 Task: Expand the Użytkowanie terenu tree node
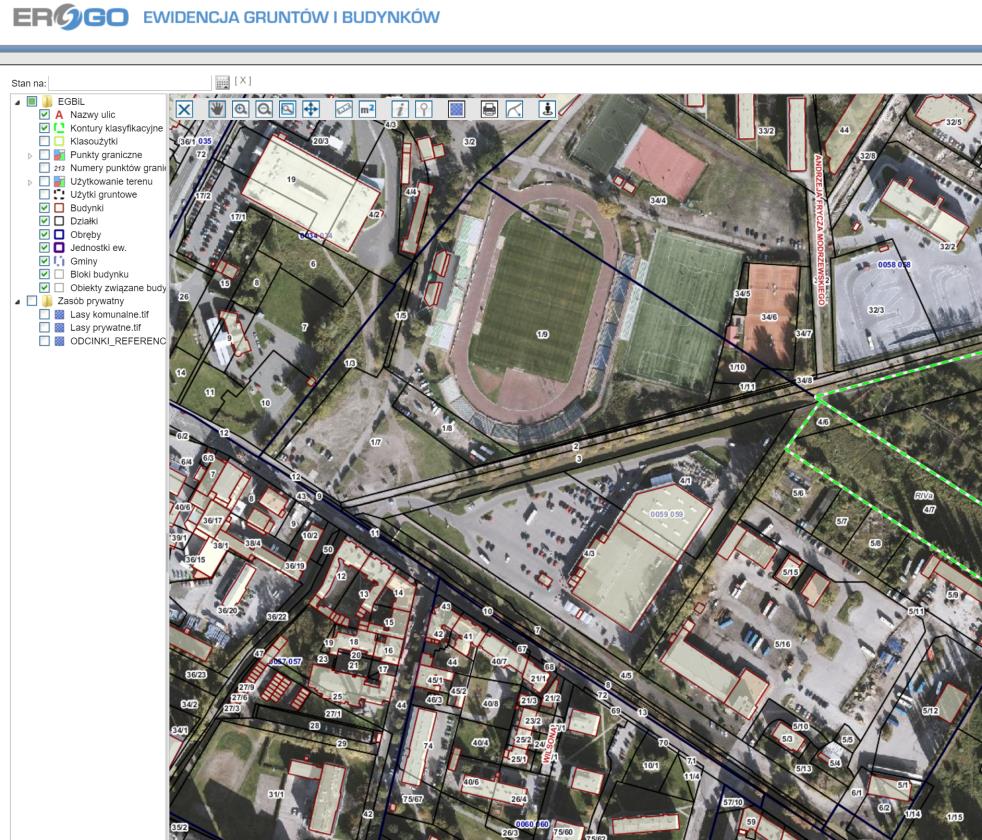pyautogui.click(x=29, y=182)
